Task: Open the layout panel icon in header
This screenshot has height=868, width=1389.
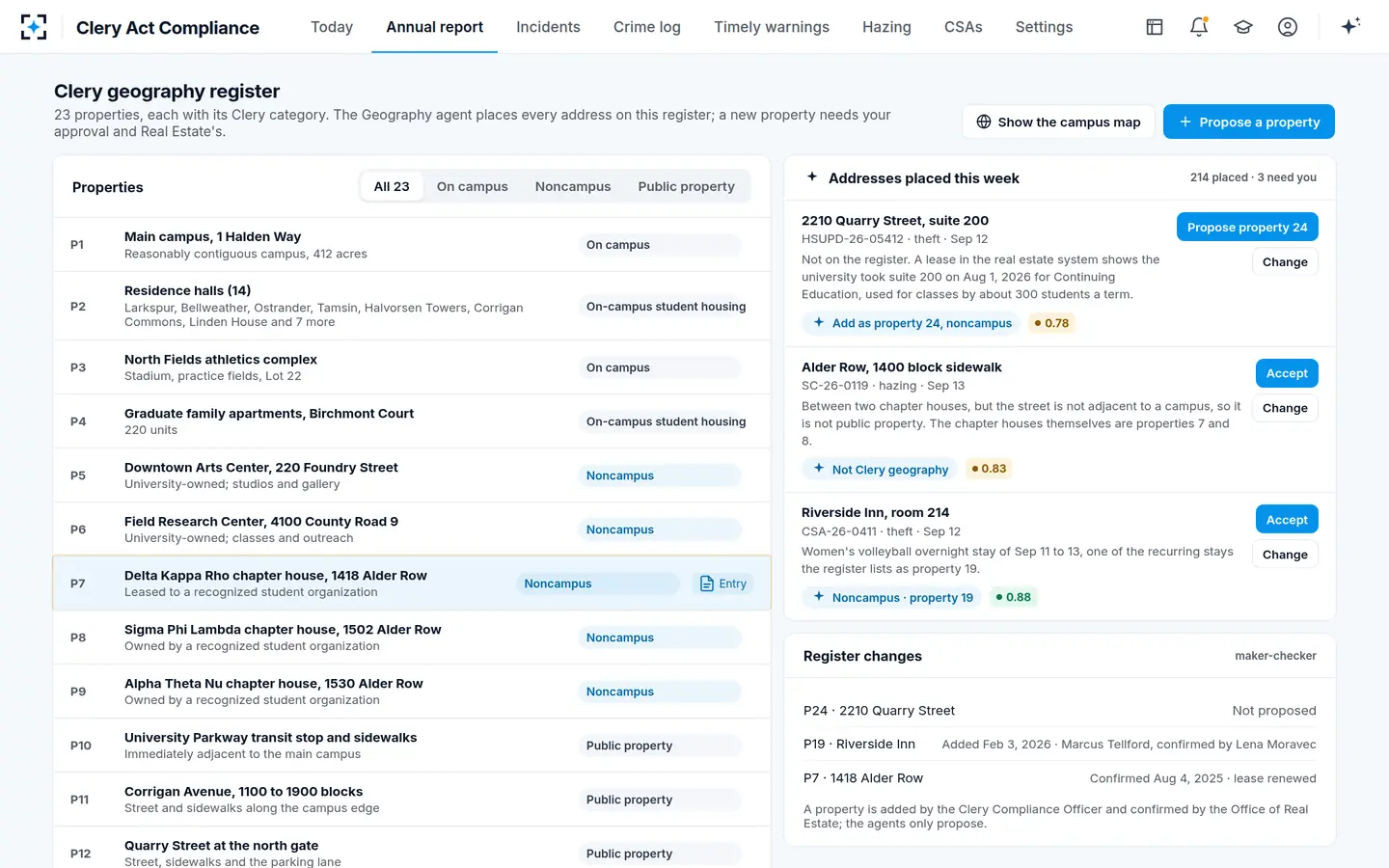Action: pyautogui.click(x=1155, y=27)
